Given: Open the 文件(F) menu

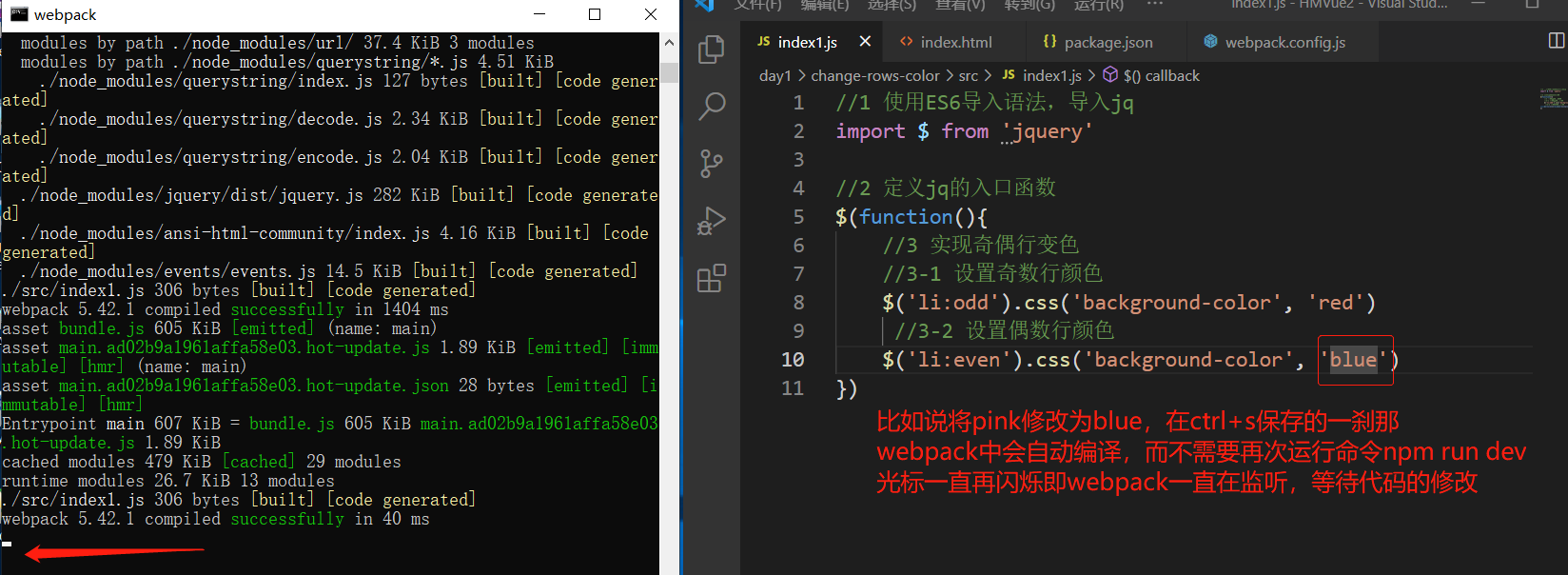Looking at the screenshot, I should click(x=758, y=5).
